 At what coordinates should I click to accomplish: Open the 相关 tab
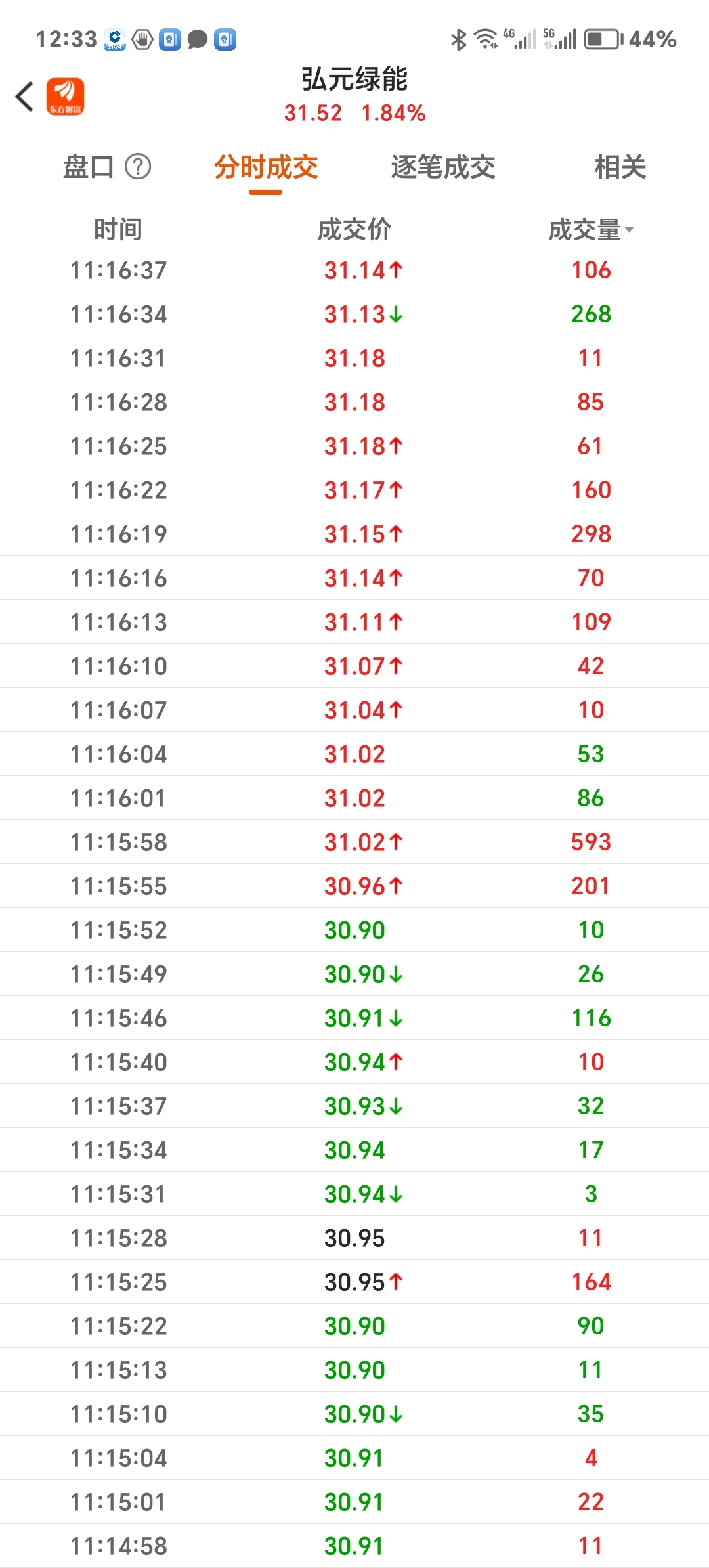(x=620, y=167)
